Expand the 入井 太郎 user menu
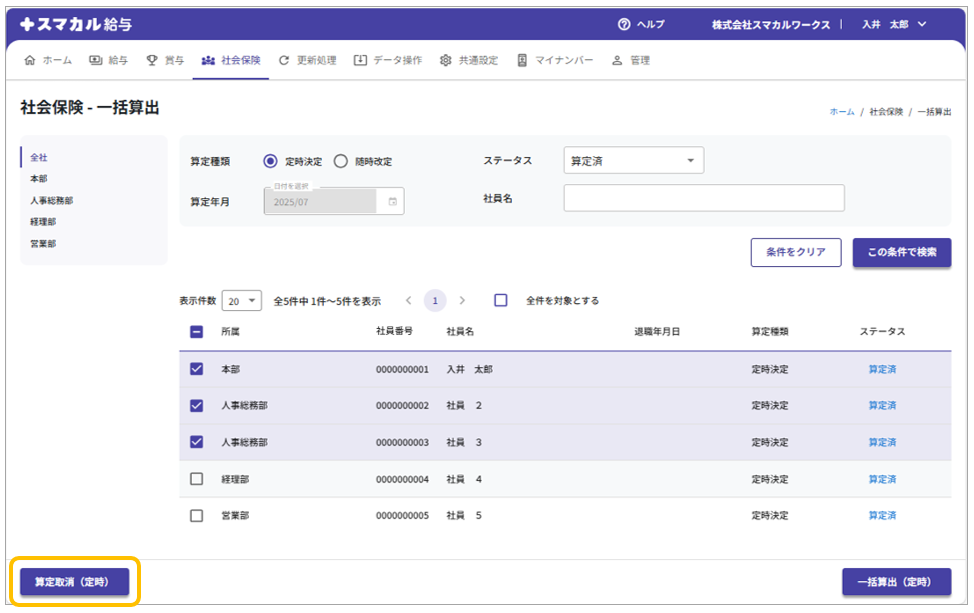The height and width of the screenshot is (613, 974). point(894,25)
